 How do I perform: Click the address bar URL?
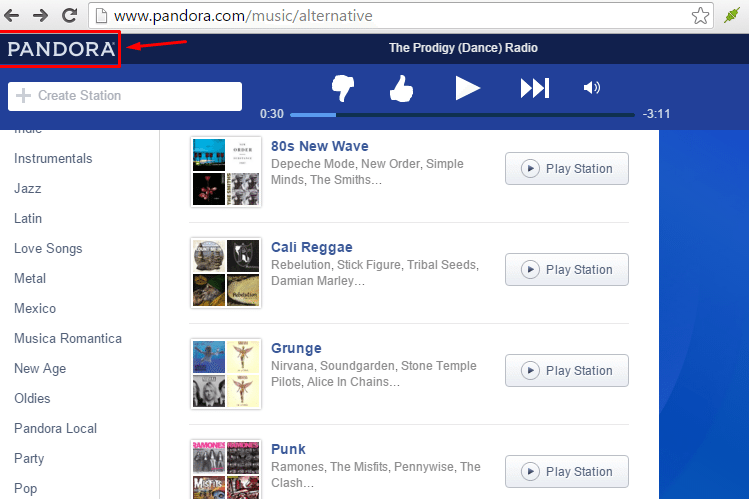tap(243, 16)
